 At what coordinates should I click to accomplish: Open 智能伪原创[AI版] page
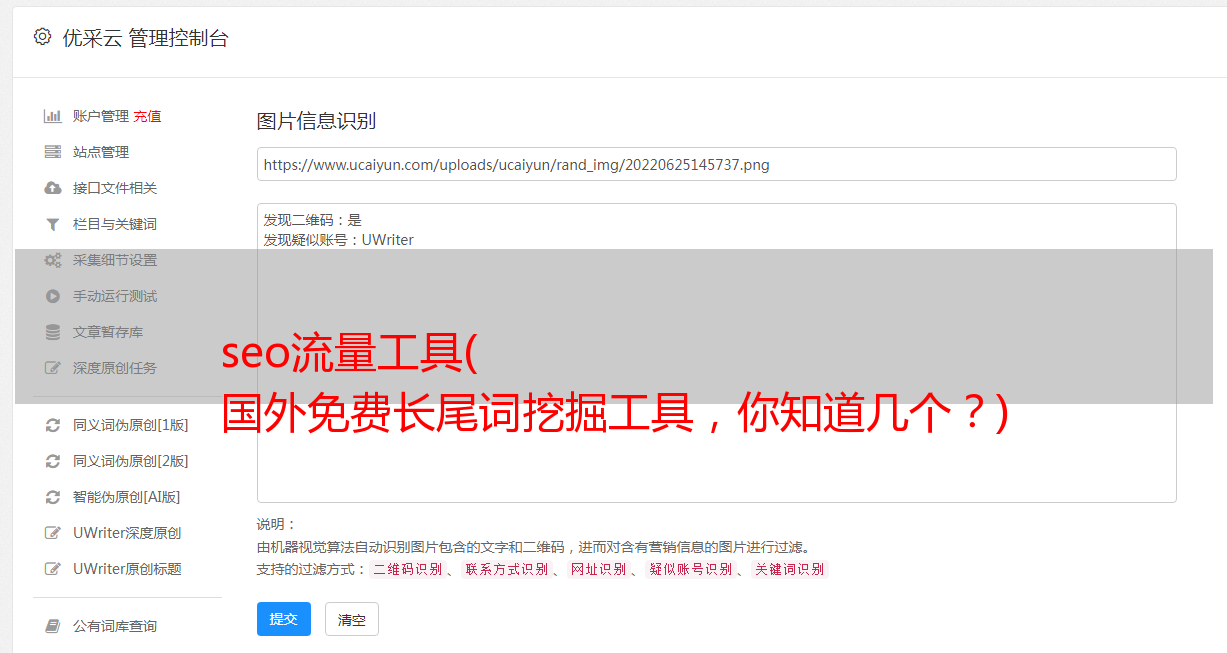[x=127, y=497]
